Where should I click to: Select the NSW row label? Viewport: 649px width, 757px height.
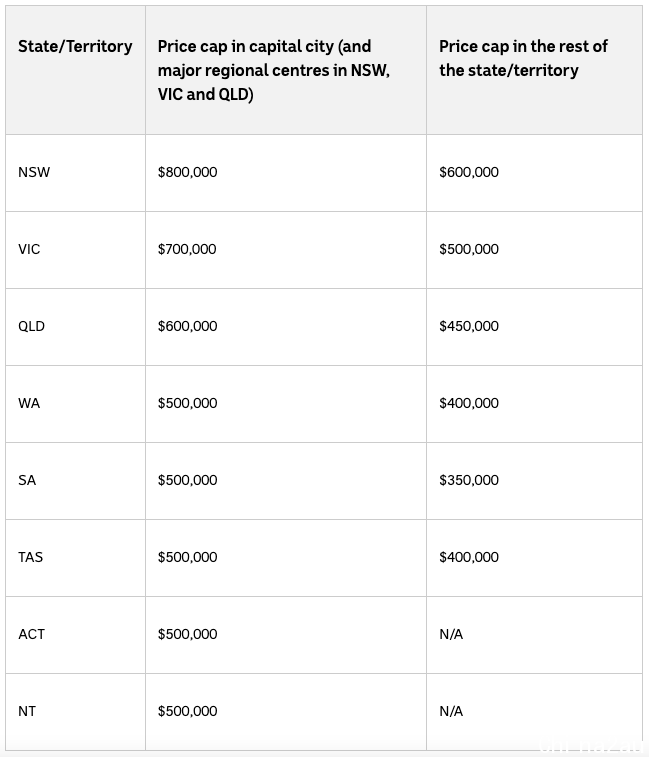[34, 172]
